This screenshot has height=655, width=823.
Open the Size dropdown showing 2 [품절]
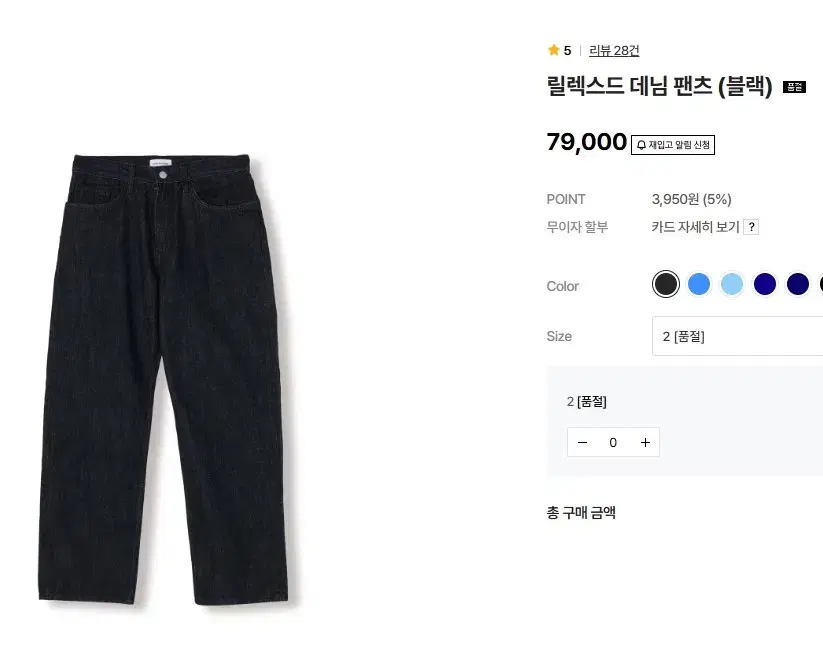coord(737,336)
